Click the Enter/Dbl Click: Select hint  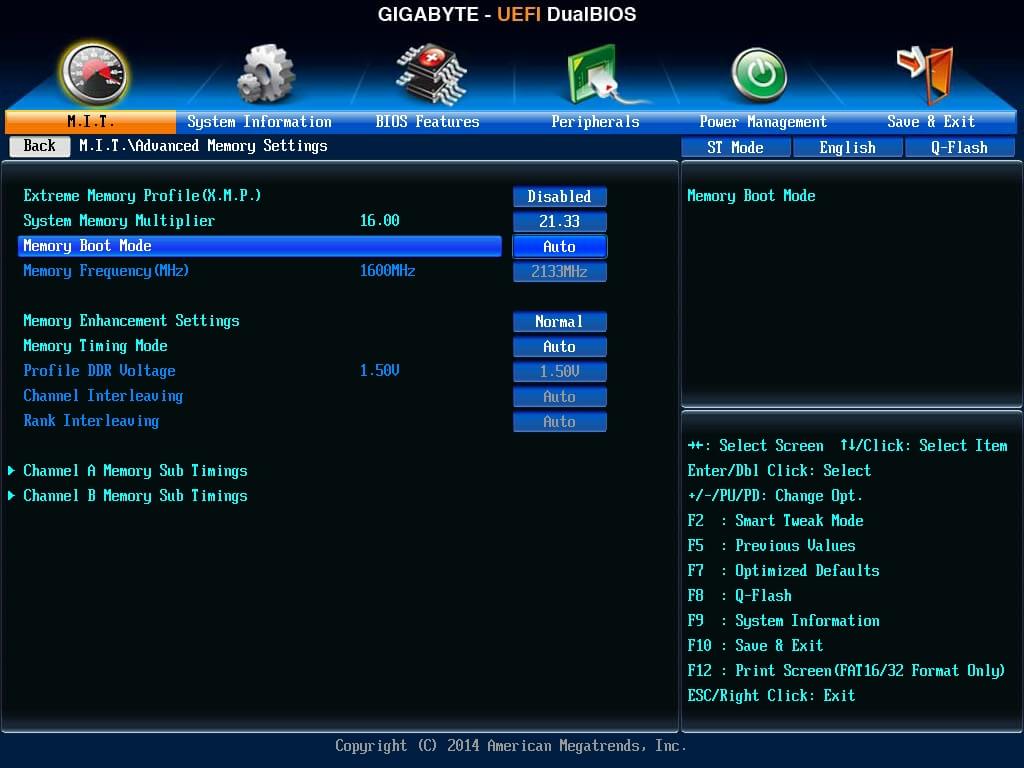pyautogui.click(x=779, y=470)
